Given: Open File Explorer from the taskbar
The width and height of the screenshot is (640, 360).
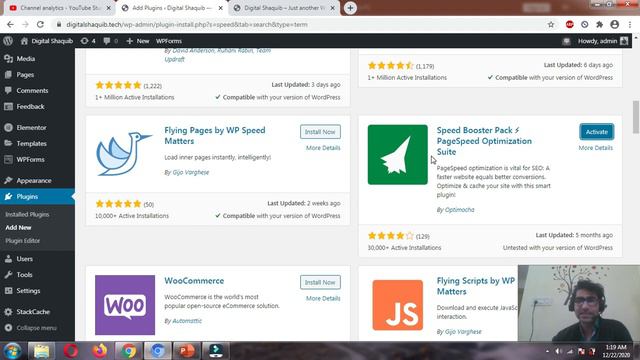Looking at the screenshot, I should click(41, 351).
